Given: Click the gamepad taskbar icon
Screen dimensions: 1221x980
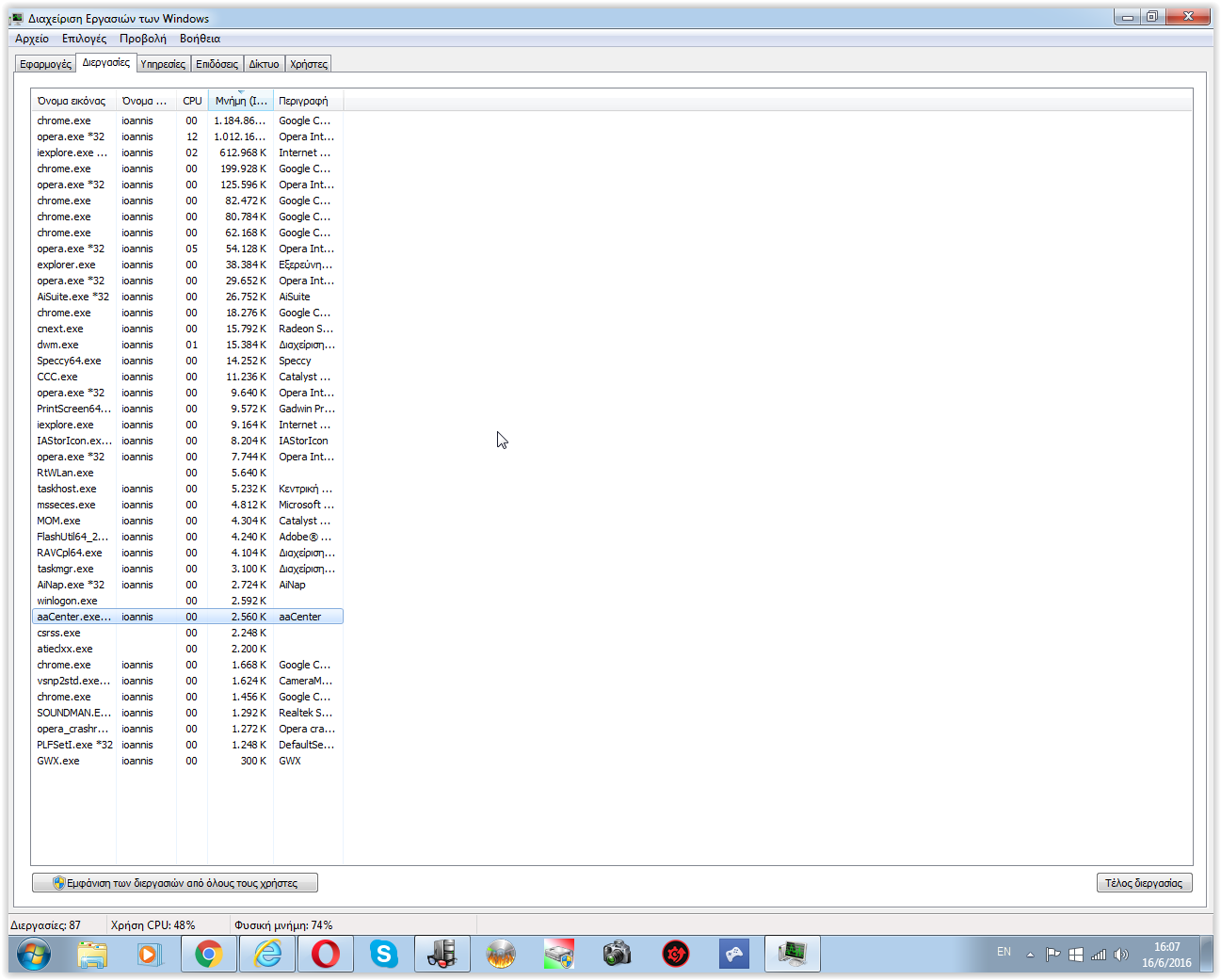Looking at the screenshot, I should (x=734, y=955).
